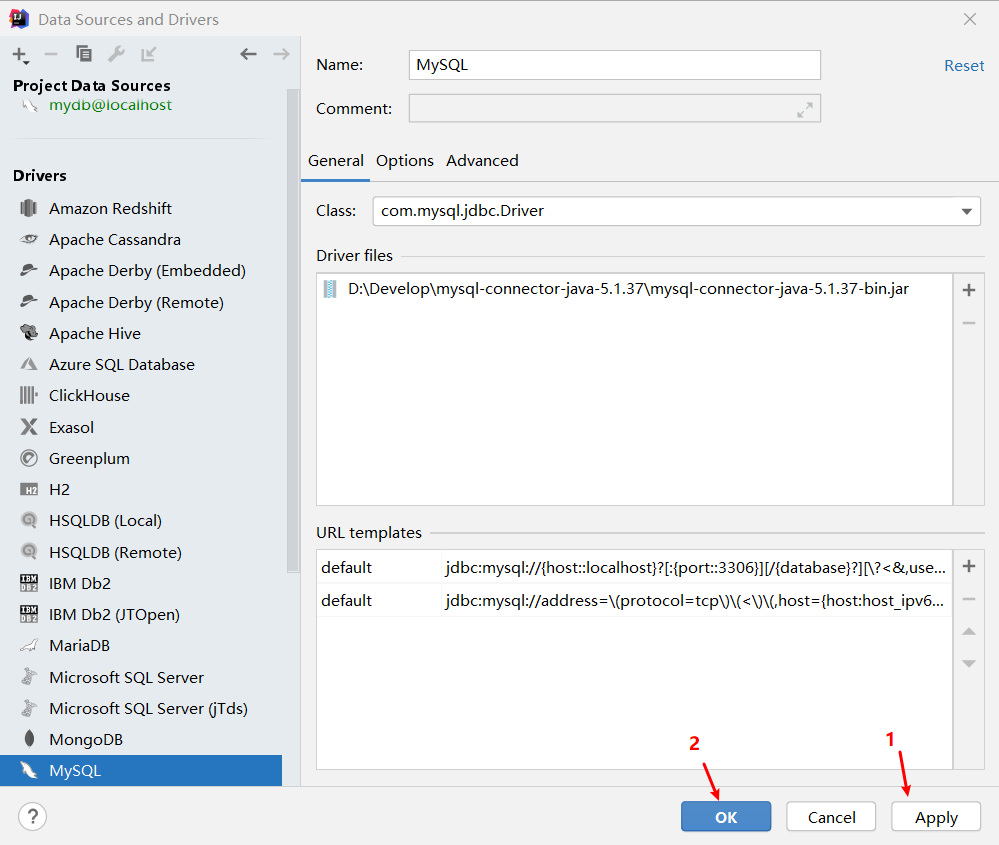The width and height of the screenshot is (999, 845).
Task: Select the HSQLDB (Remote) driver
Action: [141, 552]
